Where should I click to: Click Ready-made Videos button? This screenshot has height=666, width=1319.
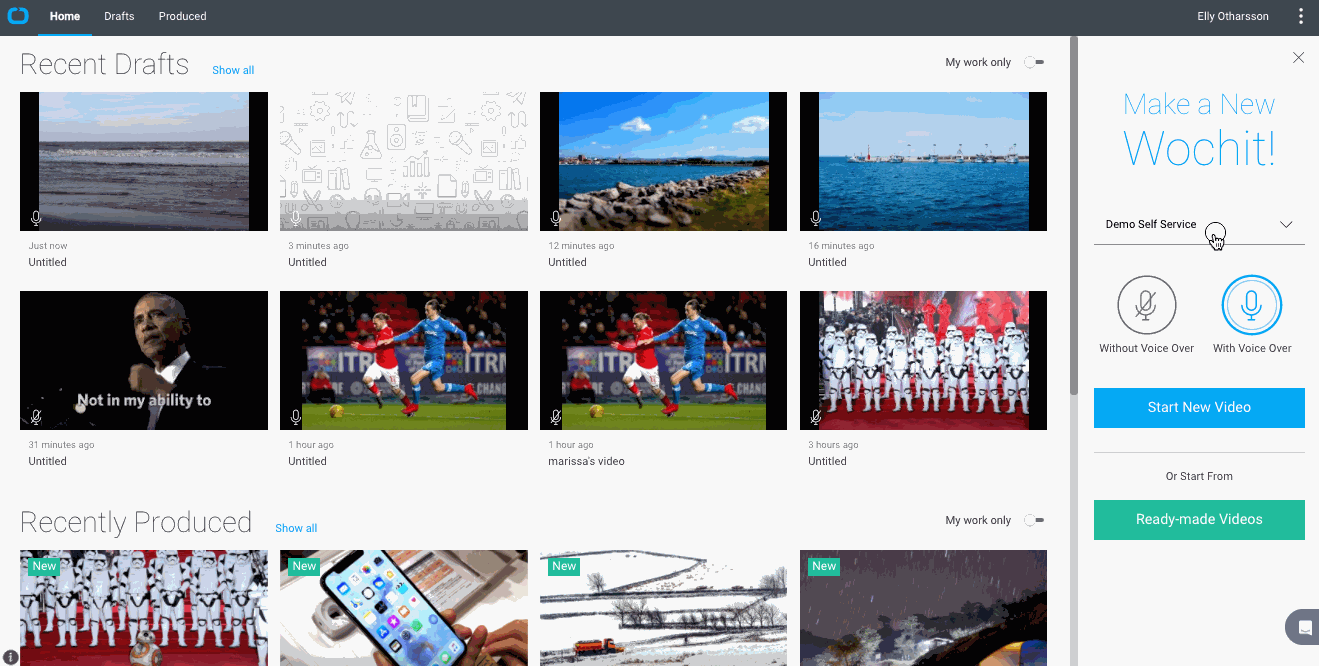[1199, 520]
